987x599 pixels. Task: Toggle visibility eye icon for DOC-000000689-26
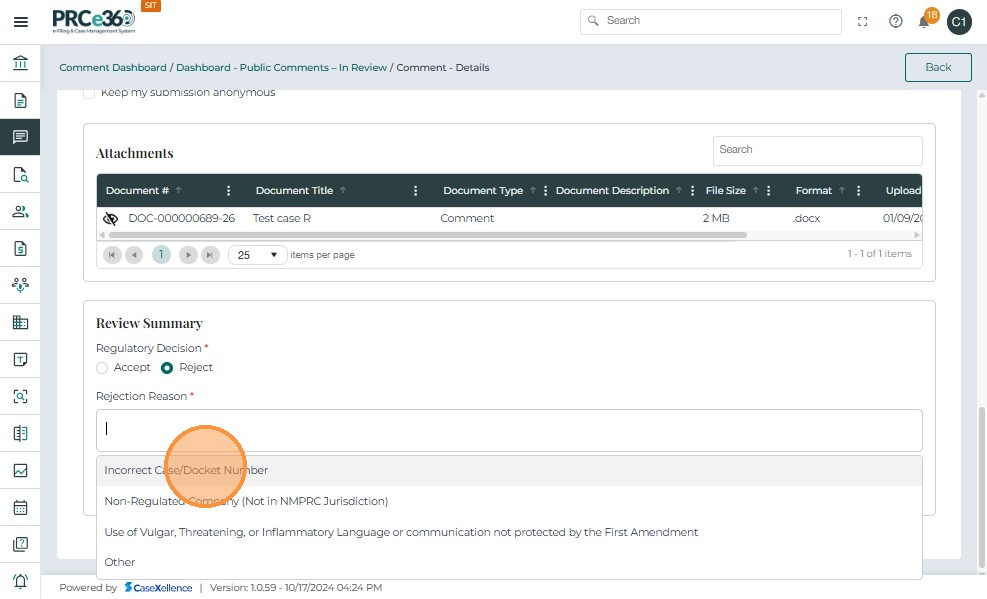pos(111,218)
